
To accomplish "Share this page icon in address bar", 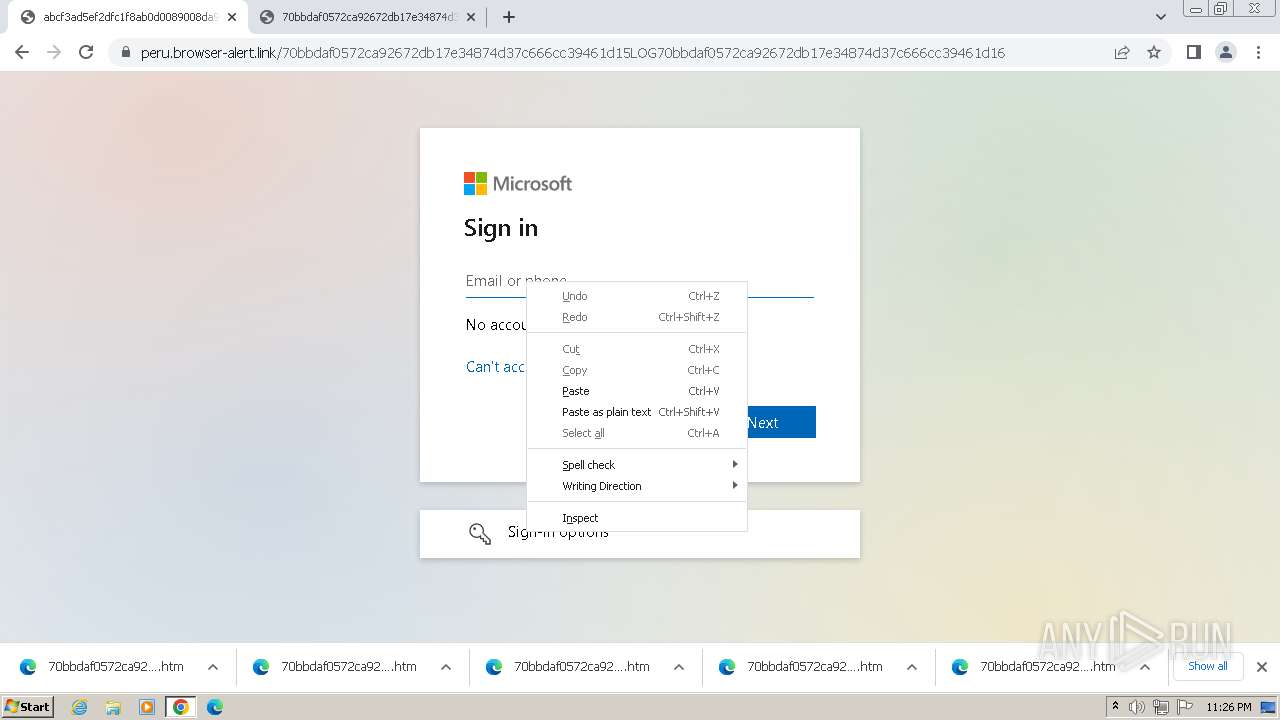I will [1122, 53].
